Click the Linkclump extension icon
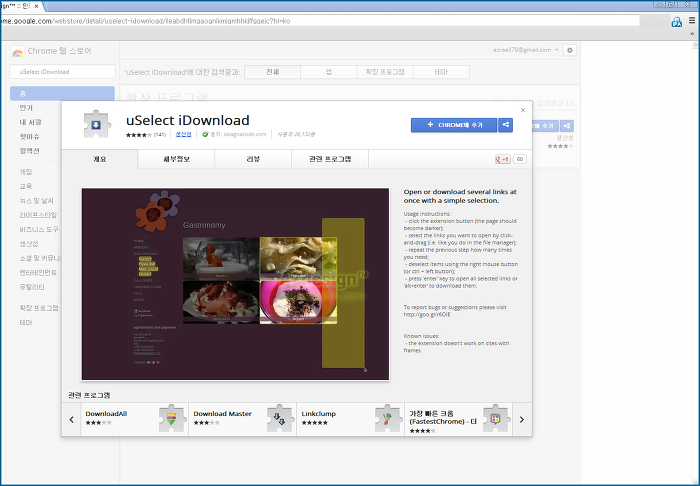 [388, 419]
